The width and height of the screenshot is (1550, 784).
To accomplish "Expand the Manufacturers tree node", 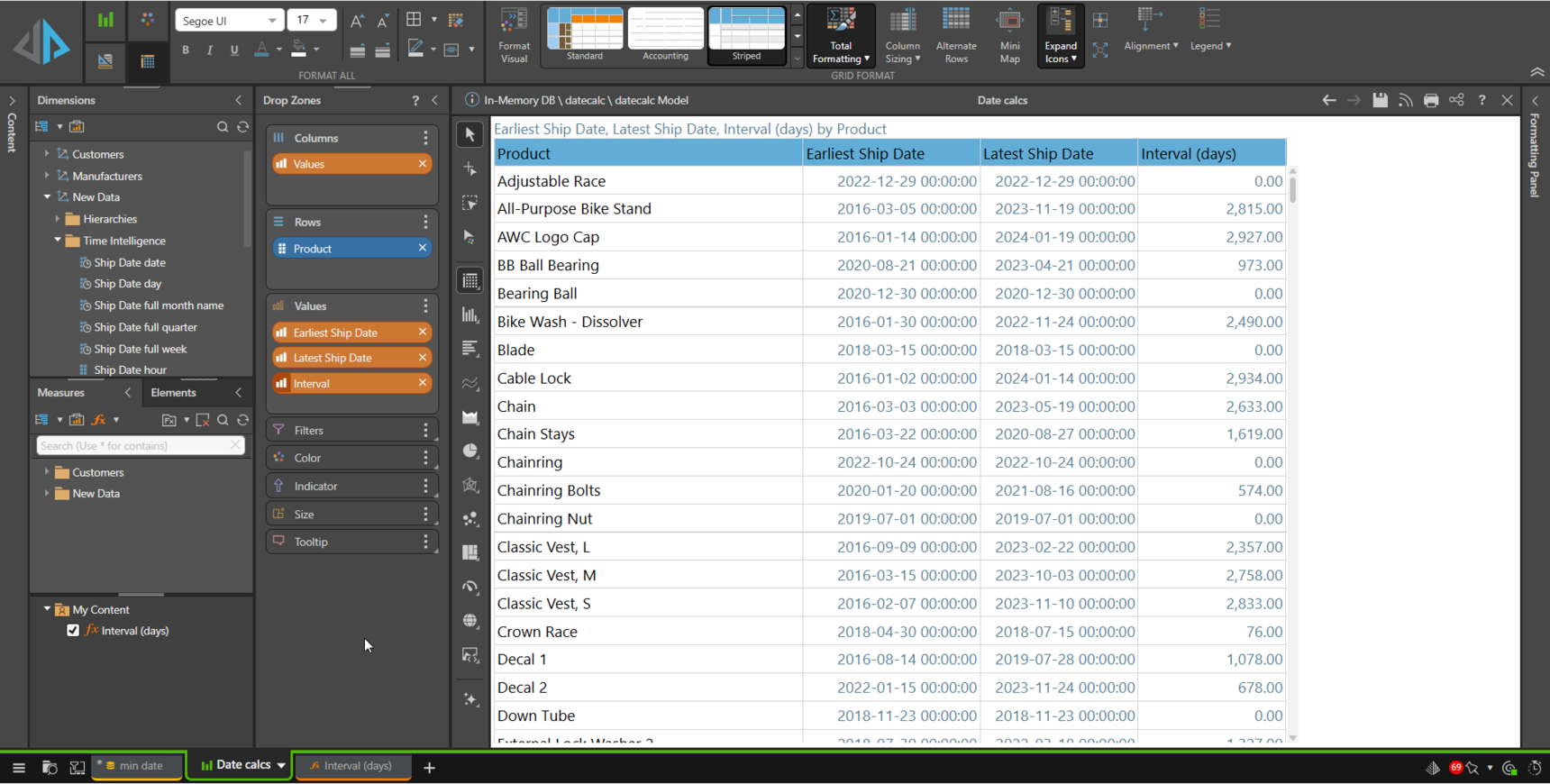I will click(47, 176).
